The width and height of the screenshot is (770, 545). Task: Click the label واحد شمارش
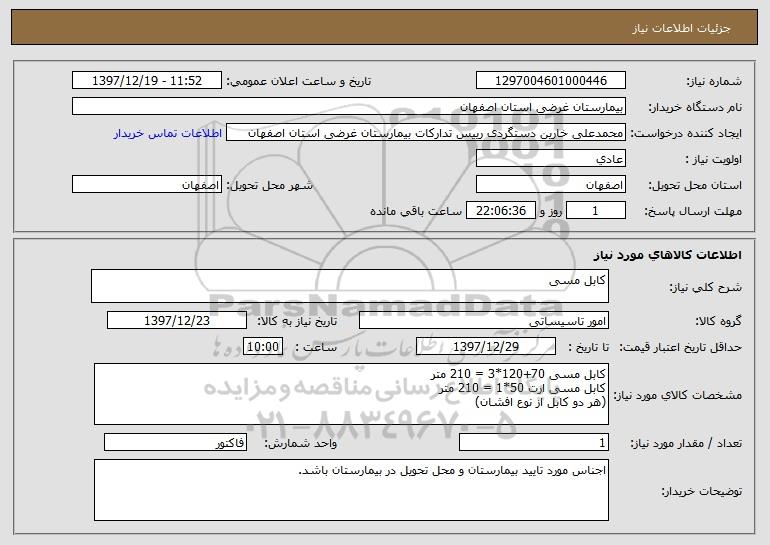[301, 443]
